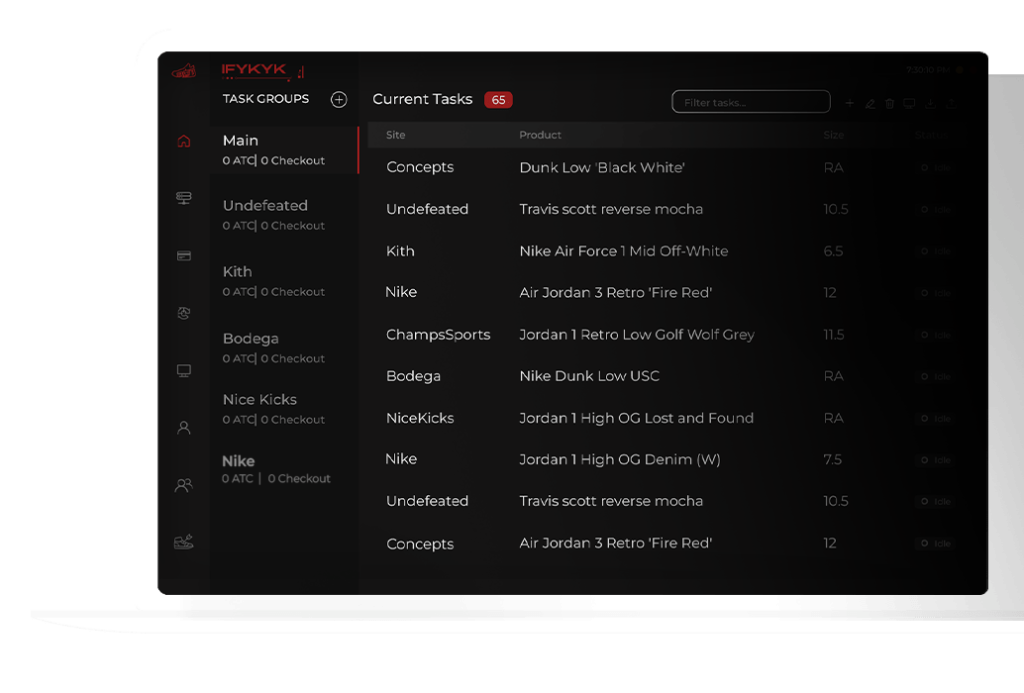Click the plus icon beside the filter field
1024x693 pixels.
[850, 103]
